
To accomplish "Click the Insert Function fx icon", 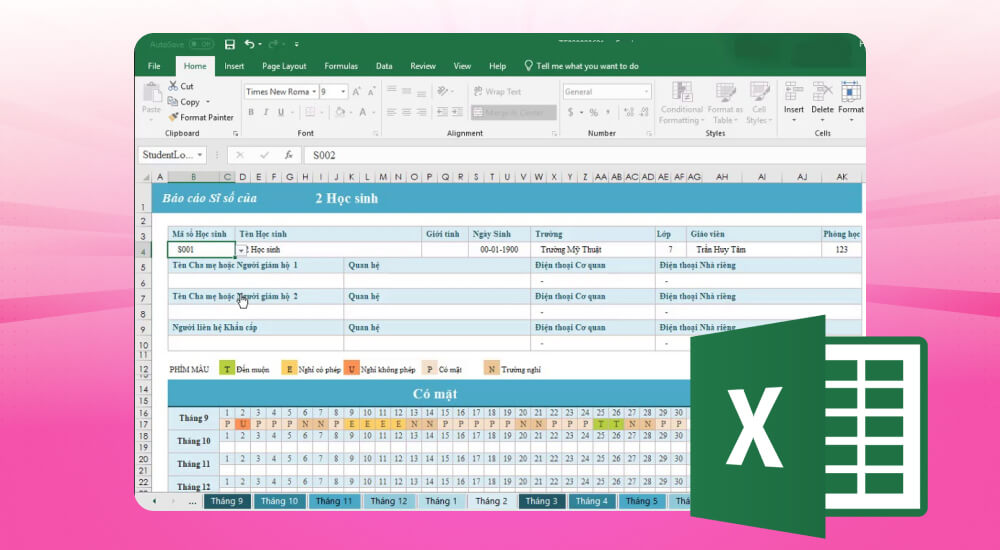I will pos(289,155).
